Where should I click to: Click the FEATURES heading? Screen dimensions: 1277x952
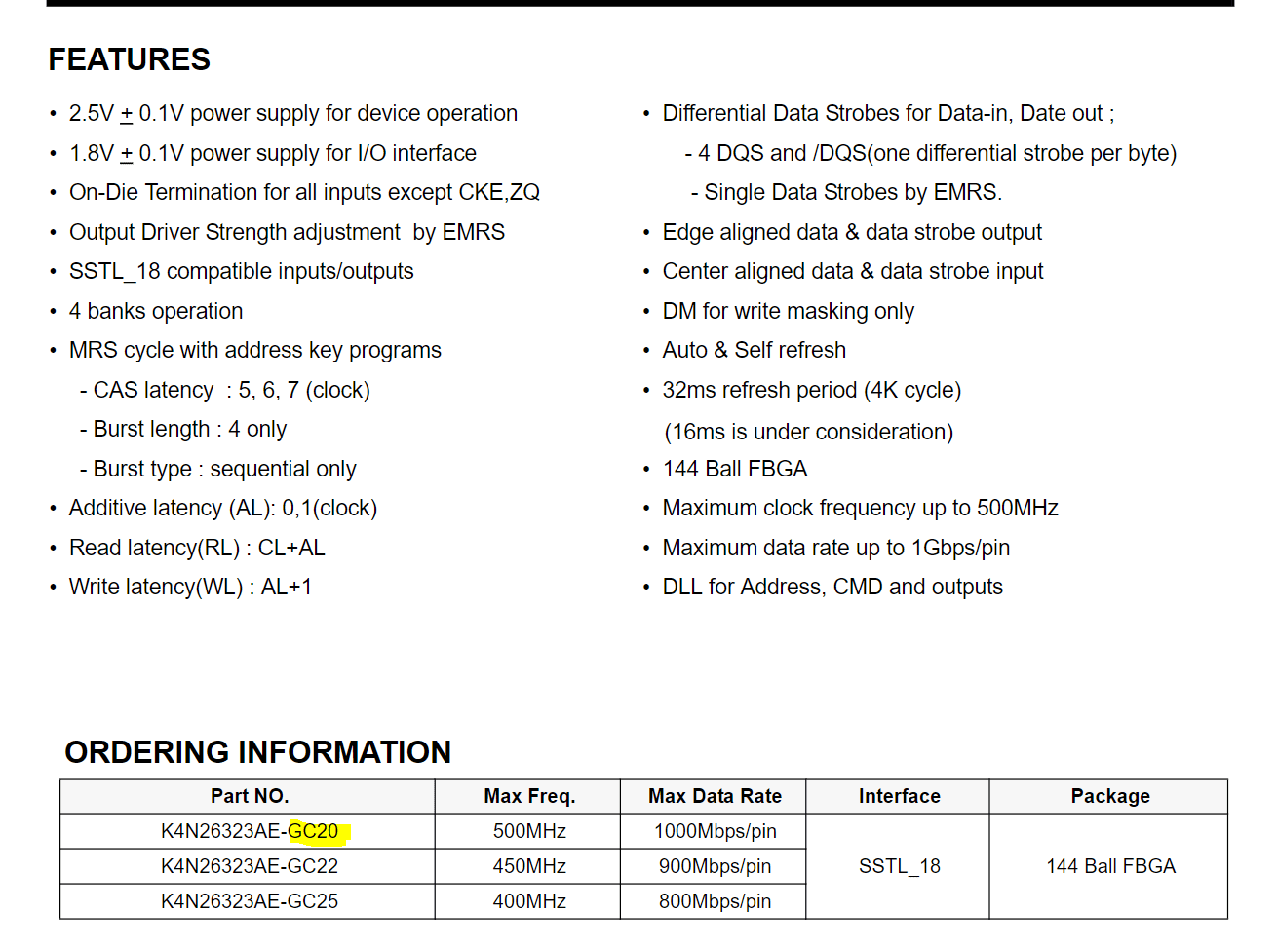pos(129,60)
